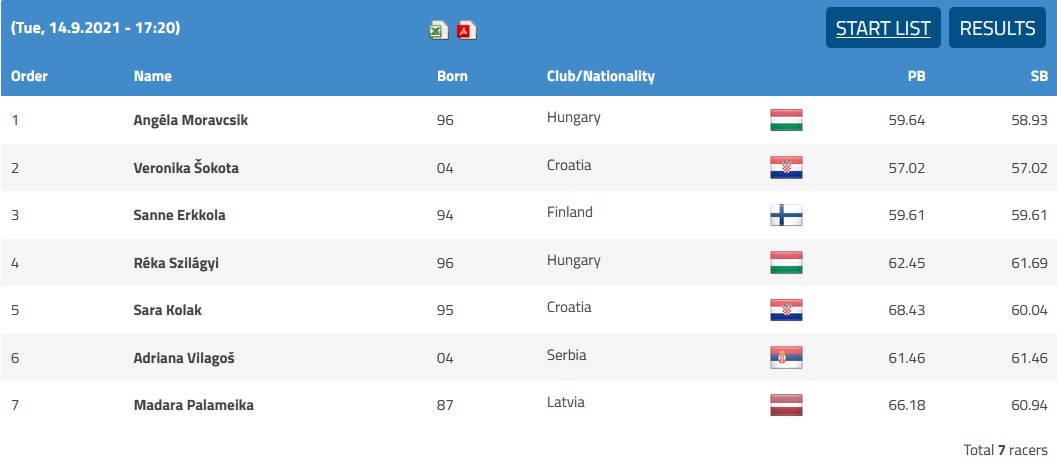
Task: Download the start list as PDF
Action: point(466,30)
